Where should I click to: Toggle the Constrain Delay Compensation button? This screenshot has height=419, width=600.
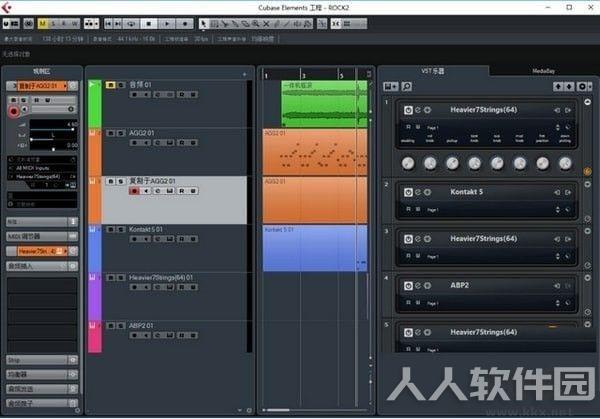29,24
